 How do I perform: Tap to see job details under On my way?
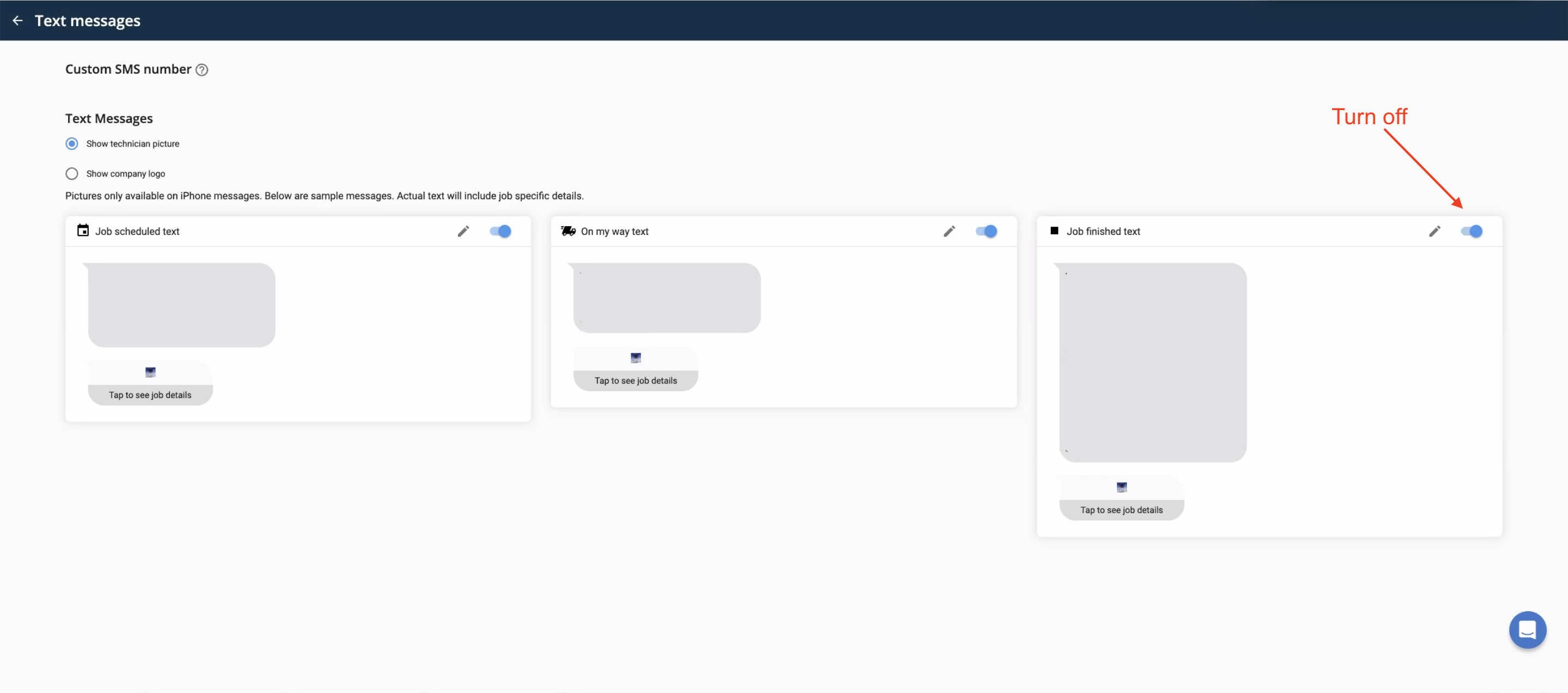[x=635, y=381]
